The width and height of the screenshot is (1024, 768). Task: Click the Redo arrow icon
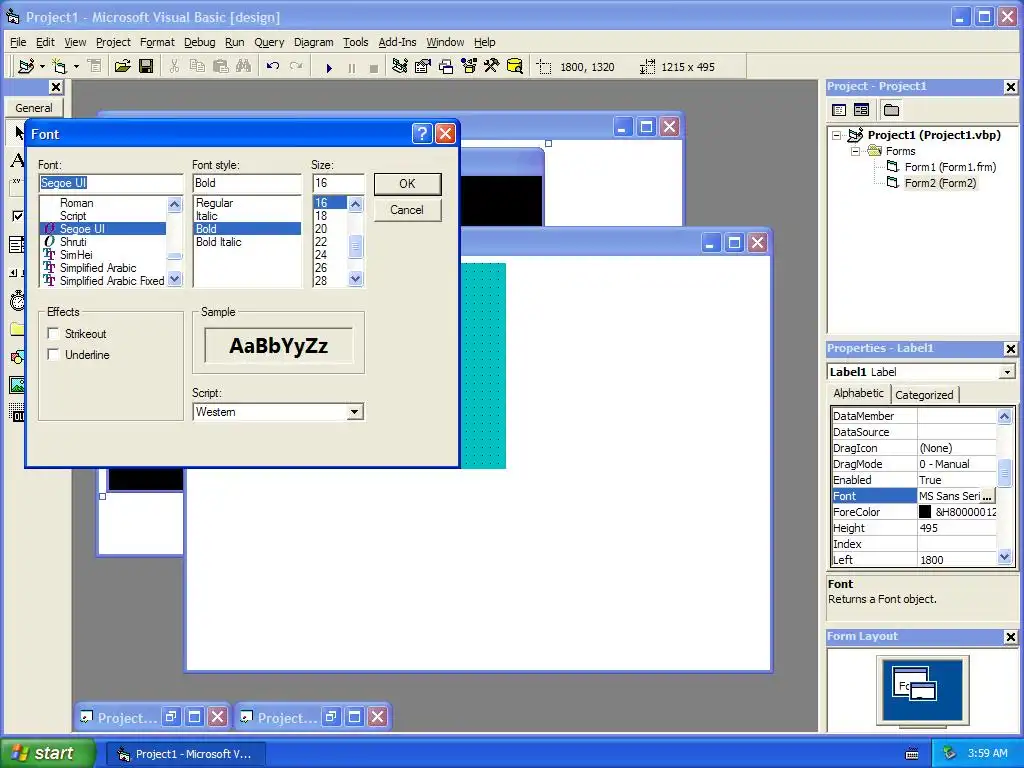tap(296, 67)
